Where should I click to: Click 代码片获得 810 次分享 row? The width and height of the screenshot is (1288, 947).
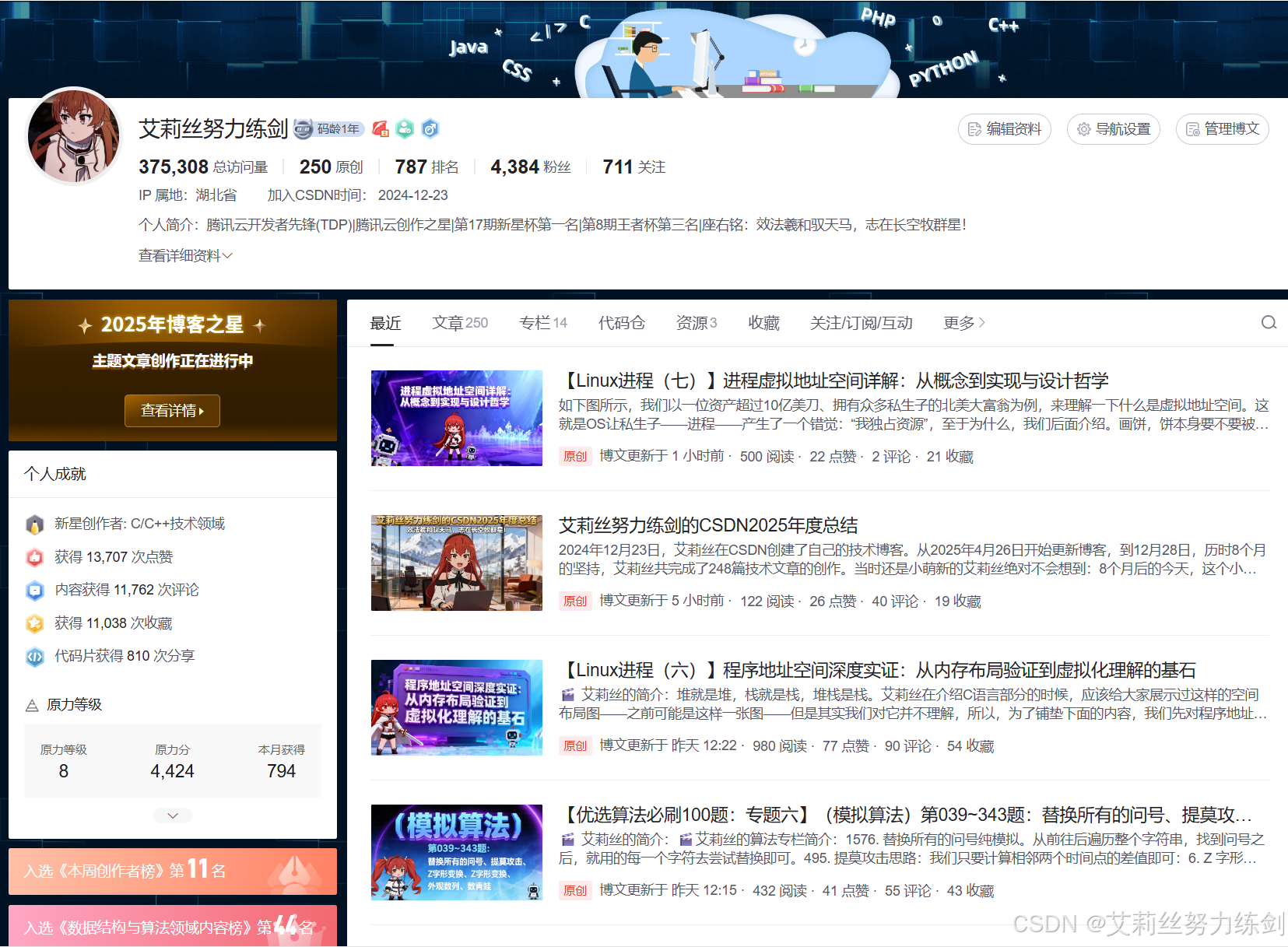[x=125, y=656]
